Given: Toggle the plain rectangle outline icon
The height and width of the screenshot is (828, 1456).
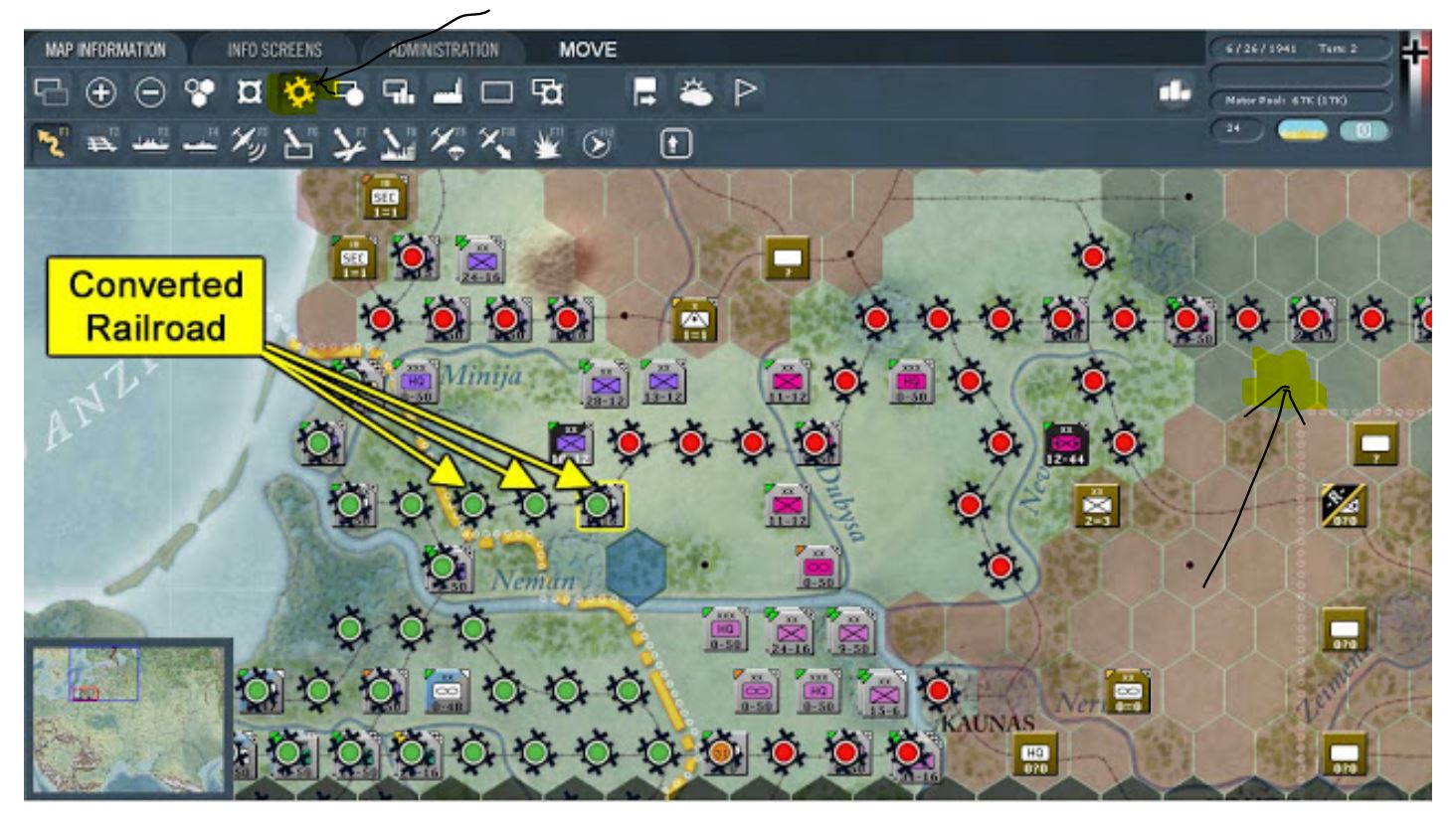Looking at the screenshot, I should click(497, 92).
